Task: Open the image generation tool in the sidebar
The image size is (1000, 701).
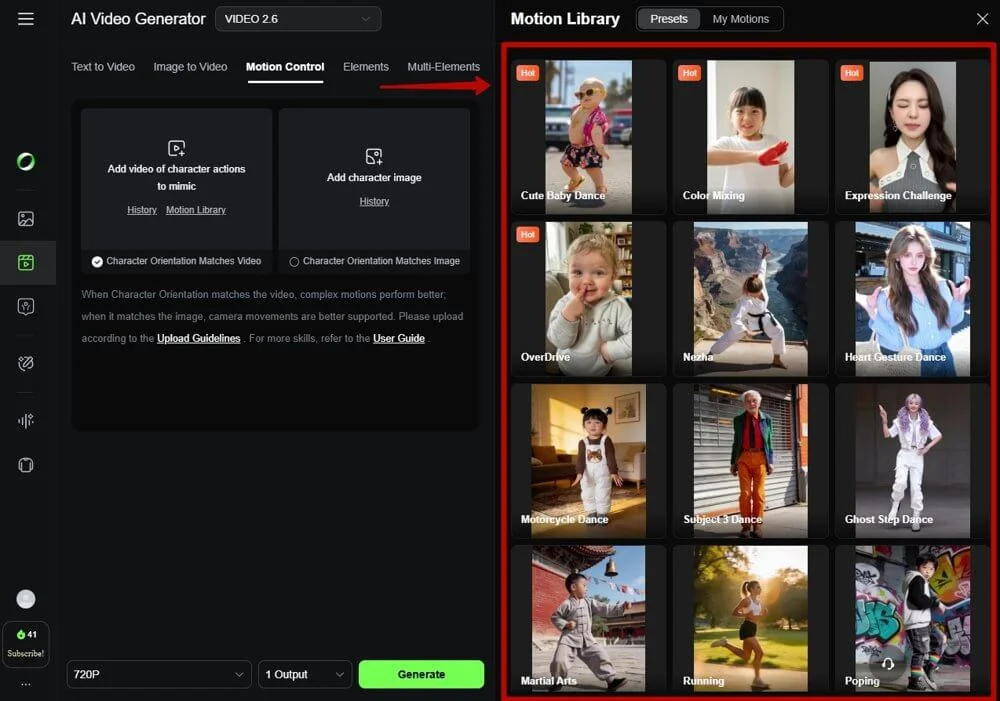Action: (26, 219)
